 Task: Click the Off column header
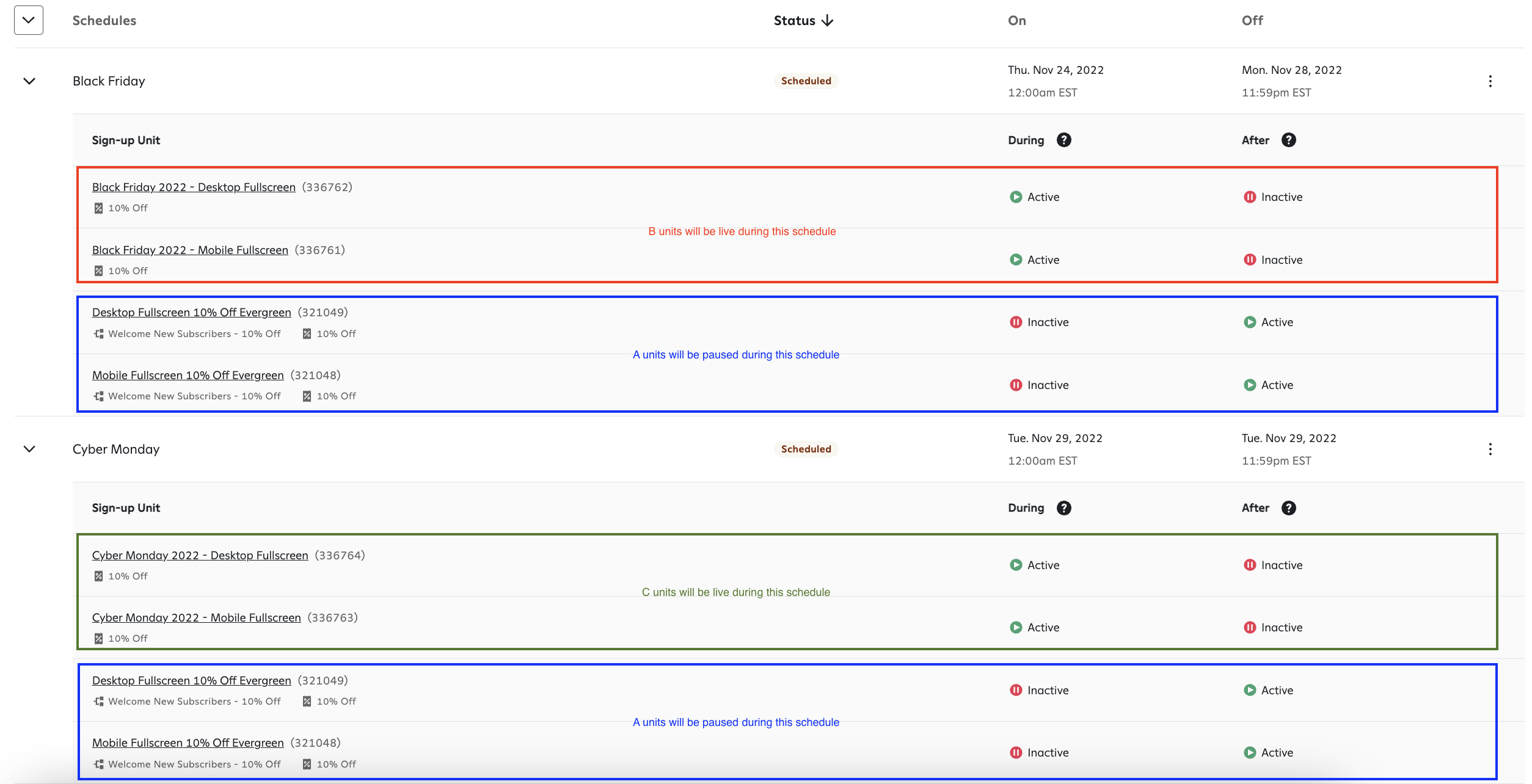tap(1252, 21)
